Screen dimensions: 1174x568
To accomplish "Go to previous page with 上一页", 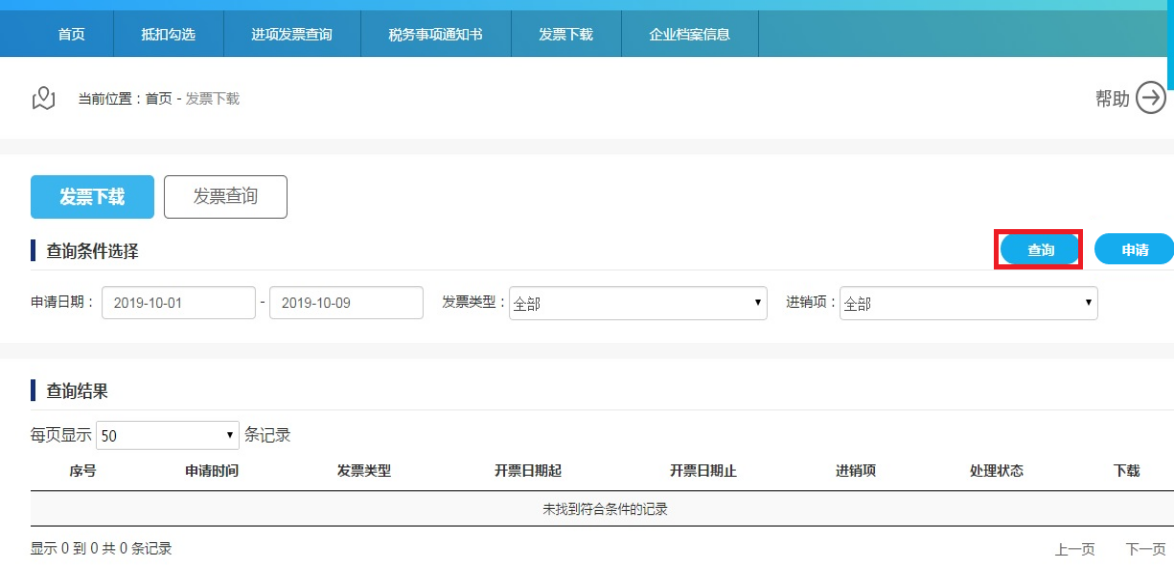I will tap(1074, 549).
